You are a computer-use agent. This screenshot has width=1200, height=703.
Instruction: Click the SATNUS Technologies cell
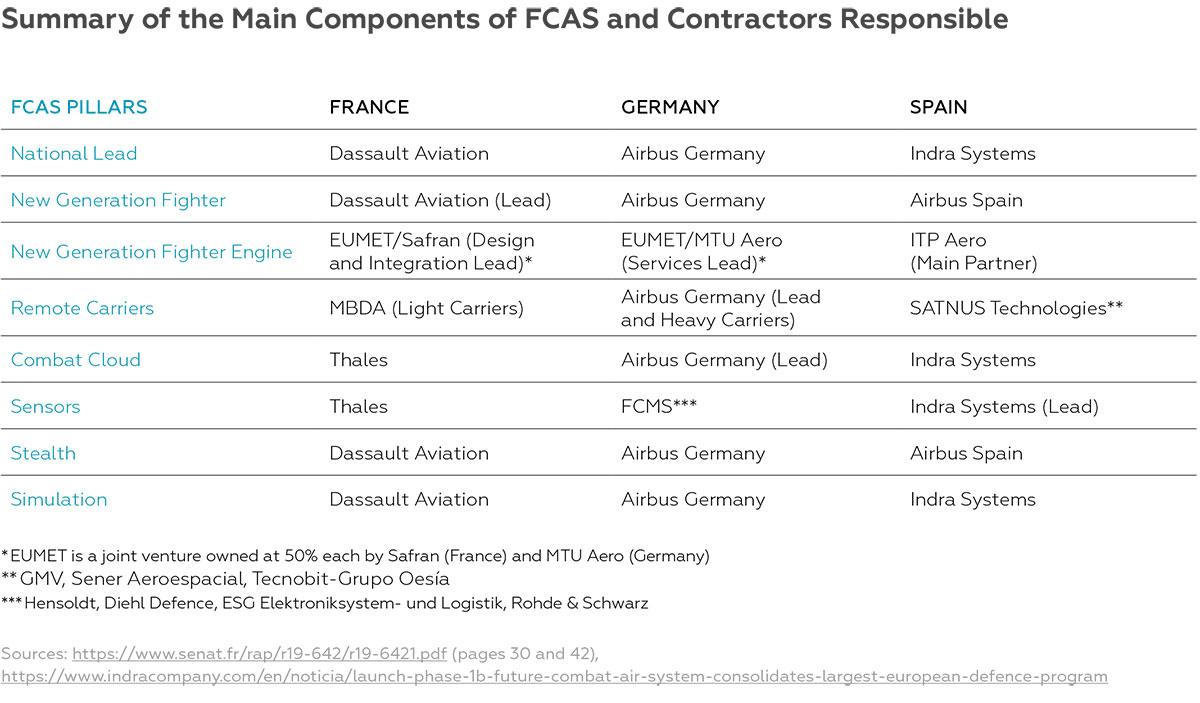pos(1016,308)
